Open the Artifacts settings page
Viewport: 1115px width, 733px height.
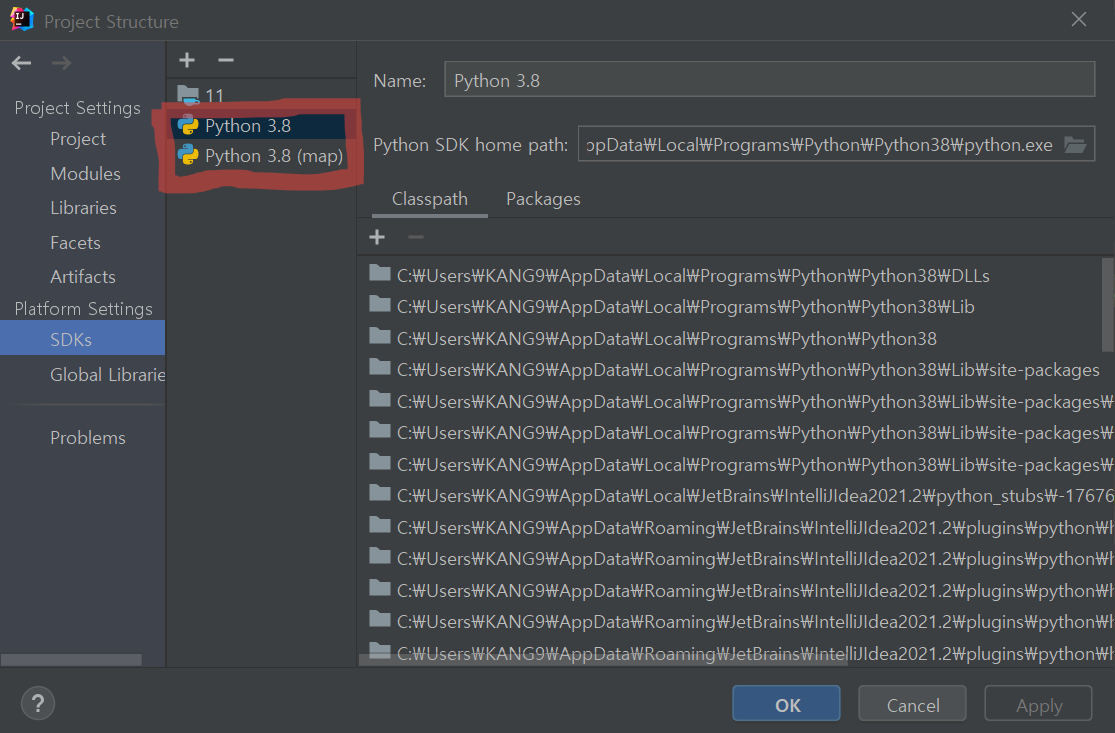(x=82, y=277)
